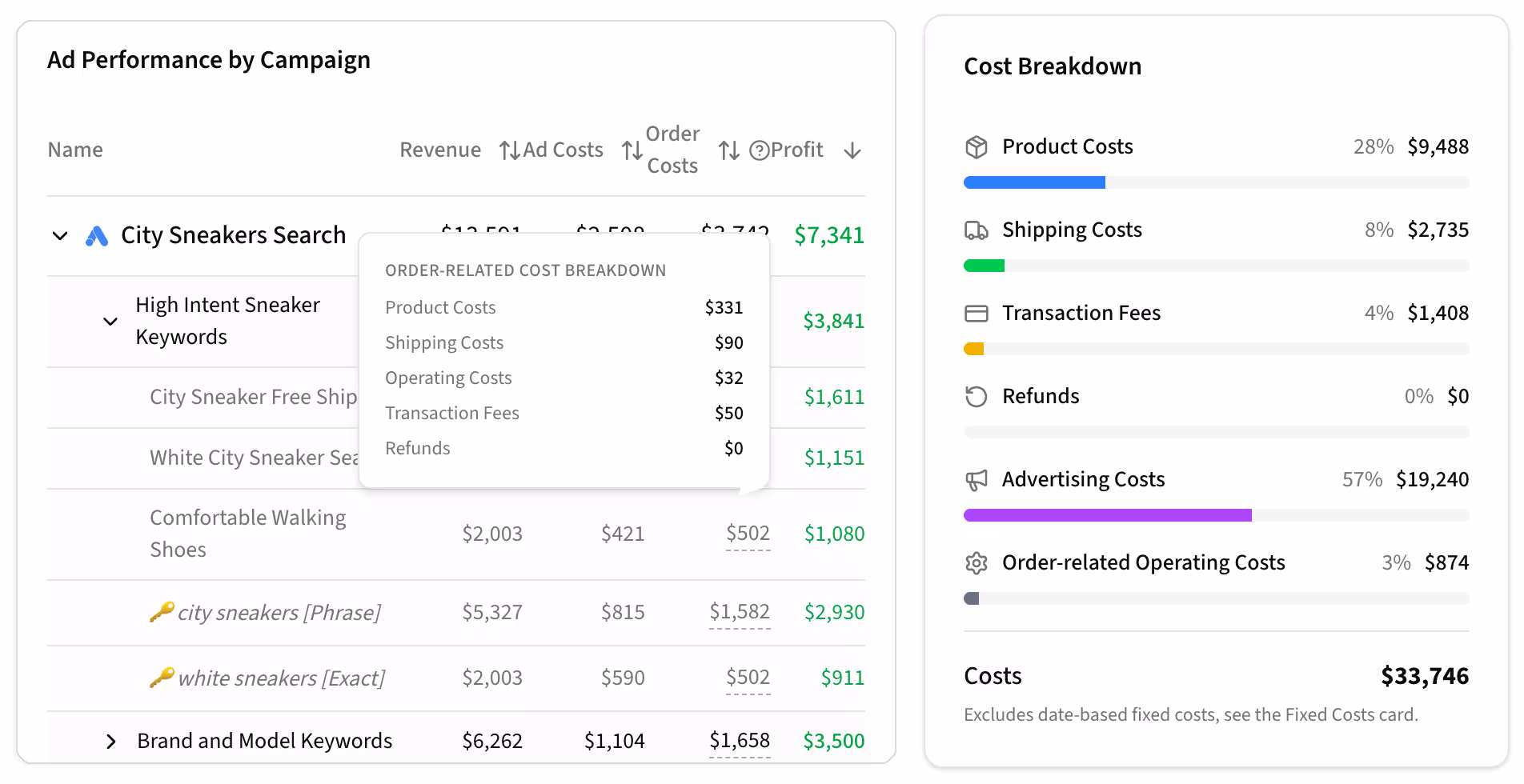Screen dimensions: 1524x784
Task: Click the $1,104 ad costs value
Action: (615, 741)
